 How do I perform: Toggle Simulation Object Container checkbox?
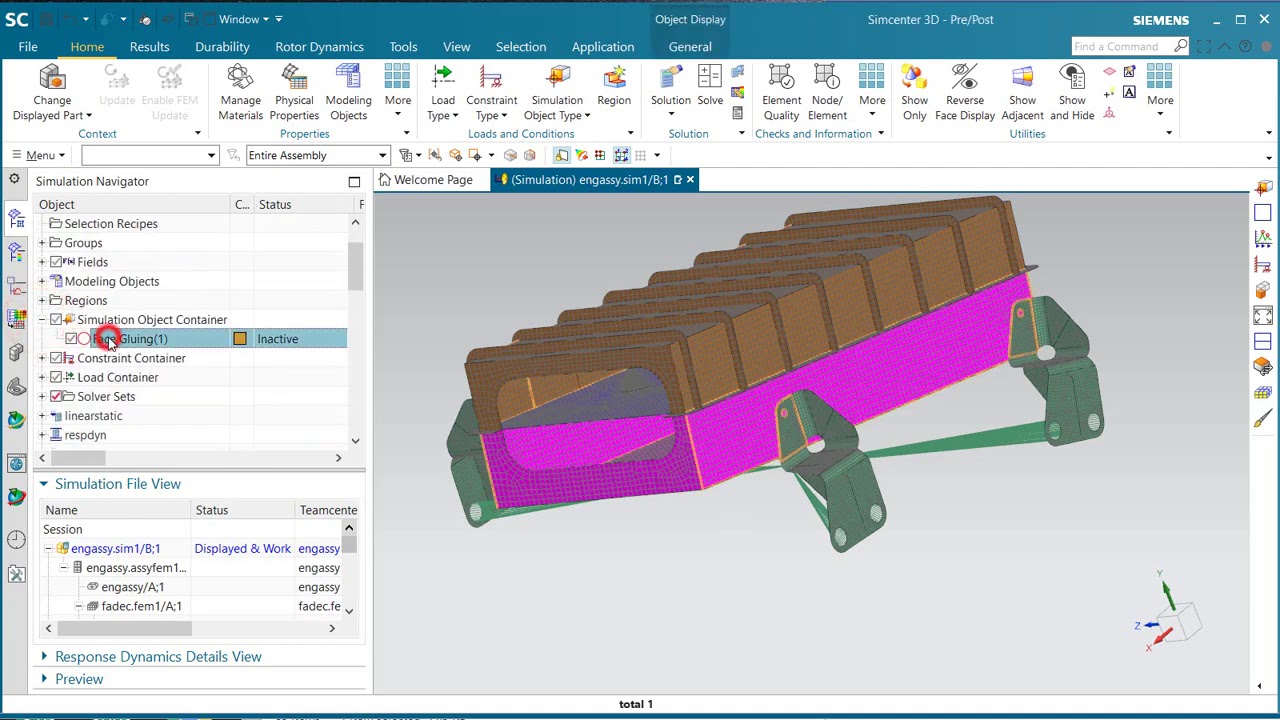tap(56, 320)
